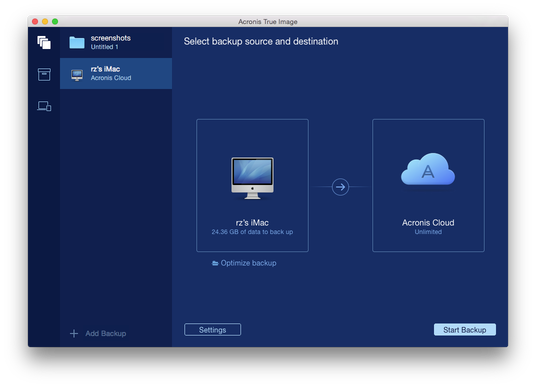Click the Acronis Cloud destination name label
536x387 pixels.
click(x=428, y=223)
